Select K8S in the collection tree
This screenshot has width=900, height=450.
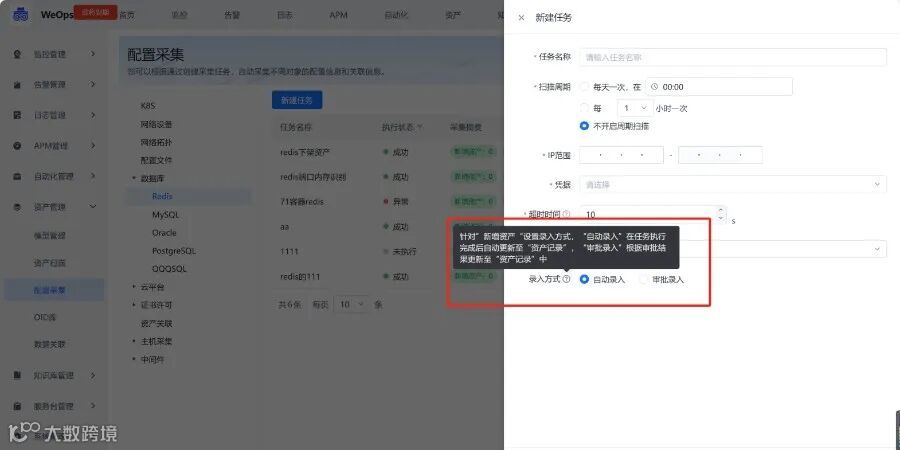[x=148, y=106]
